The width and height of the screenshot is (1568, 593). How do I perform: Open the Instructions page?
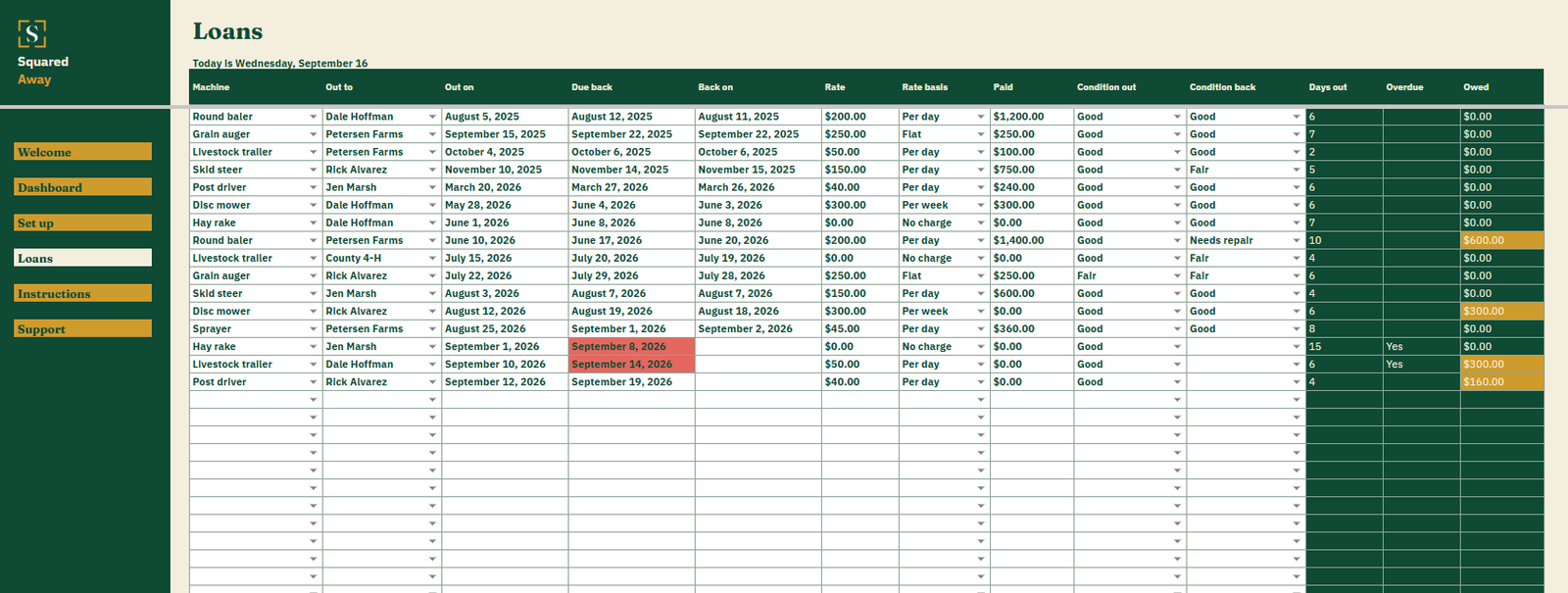(82, 293)
